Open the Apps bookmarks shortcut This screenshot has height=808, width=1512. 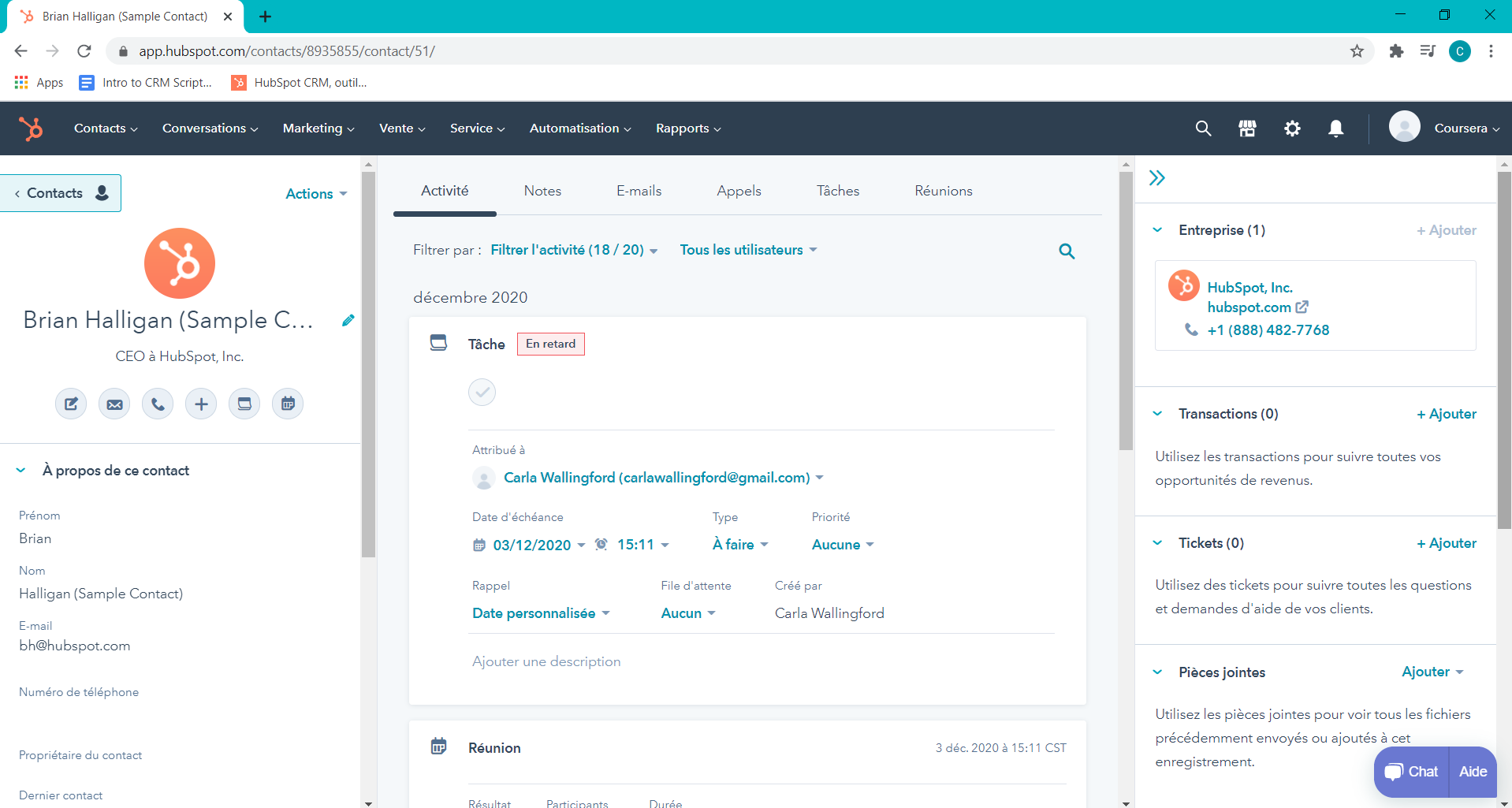pyautogui.click(x=39, y=83)
